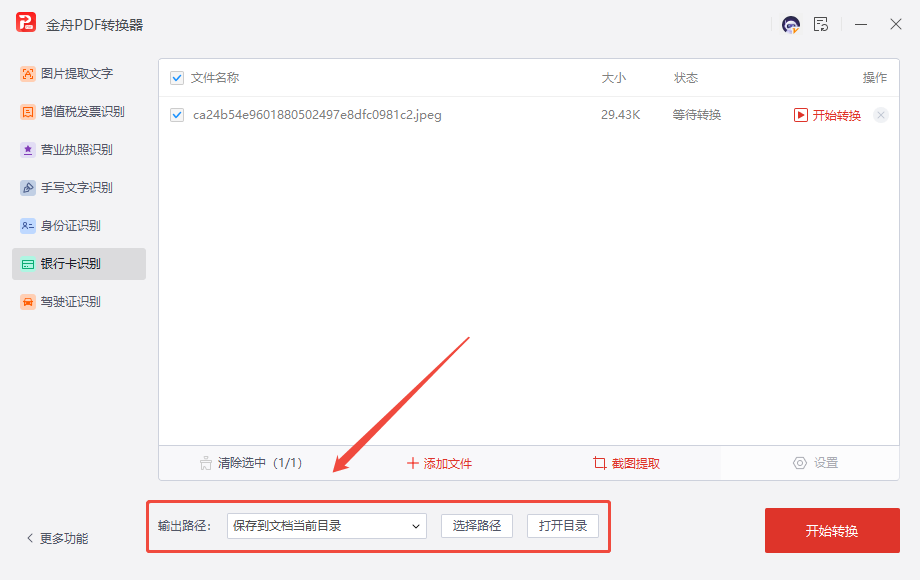
Task: Click the file name ca24b54e9601880502497e8dfc0981c2.jpeg
Action: click(x=317, y=115)
